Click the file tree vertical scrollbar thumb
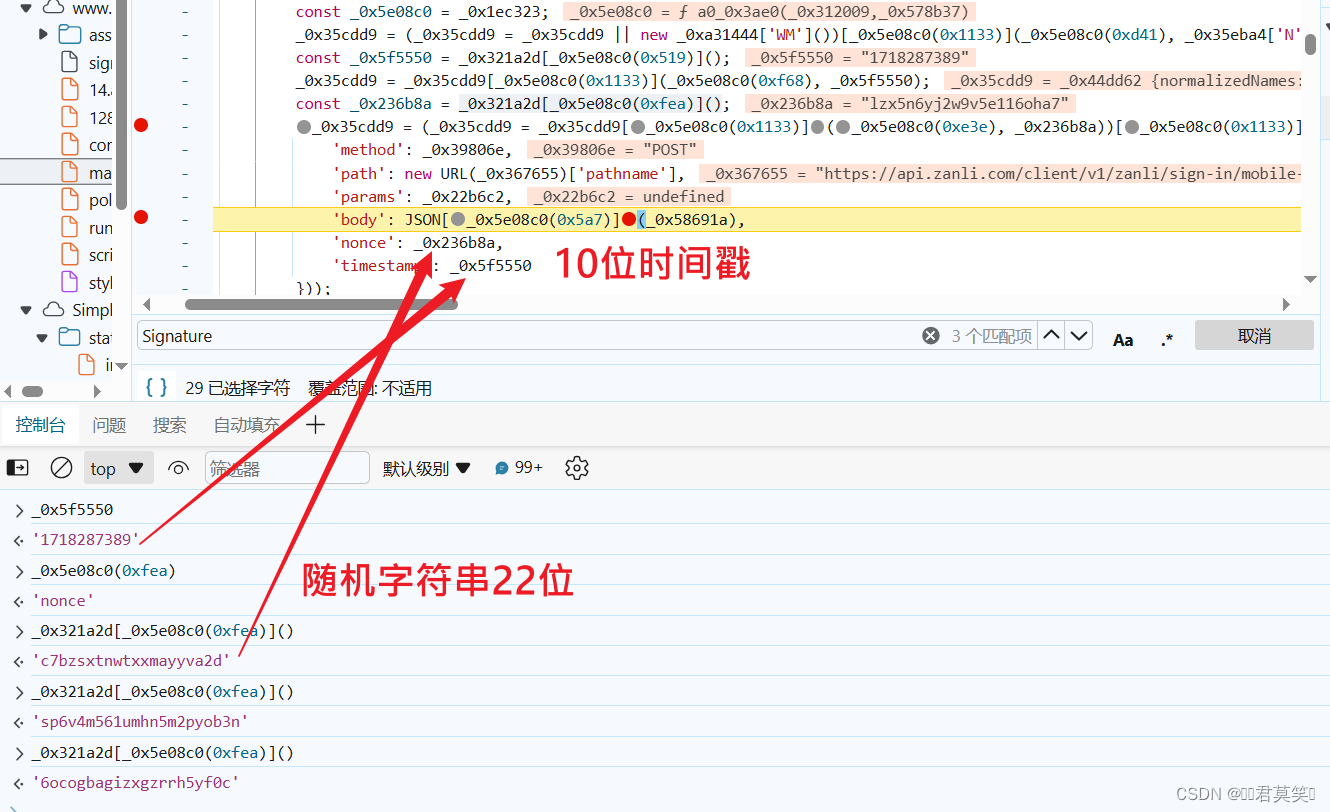The image size is (1330, 812). click(x=121, y=105)
